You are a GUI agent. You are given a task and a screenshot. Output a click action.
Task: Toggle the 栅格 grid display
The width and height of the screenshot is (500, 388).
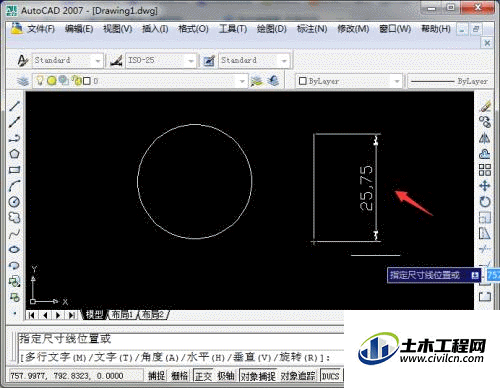pyautogui.click(x=180, y=376)
